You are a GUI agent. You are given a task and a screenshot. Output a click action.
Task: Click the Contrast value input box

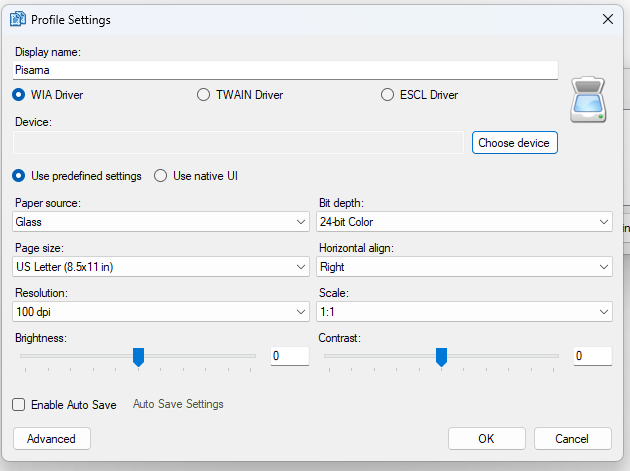[x=593, y=356]
